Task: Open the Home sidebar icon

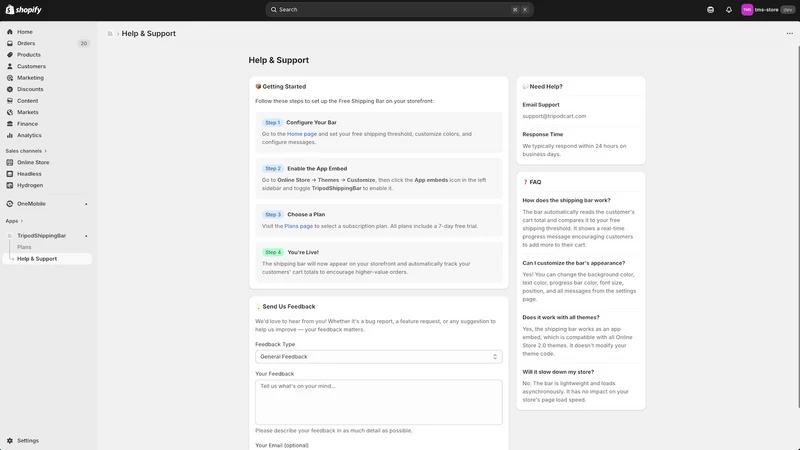Action: [10, 32]
